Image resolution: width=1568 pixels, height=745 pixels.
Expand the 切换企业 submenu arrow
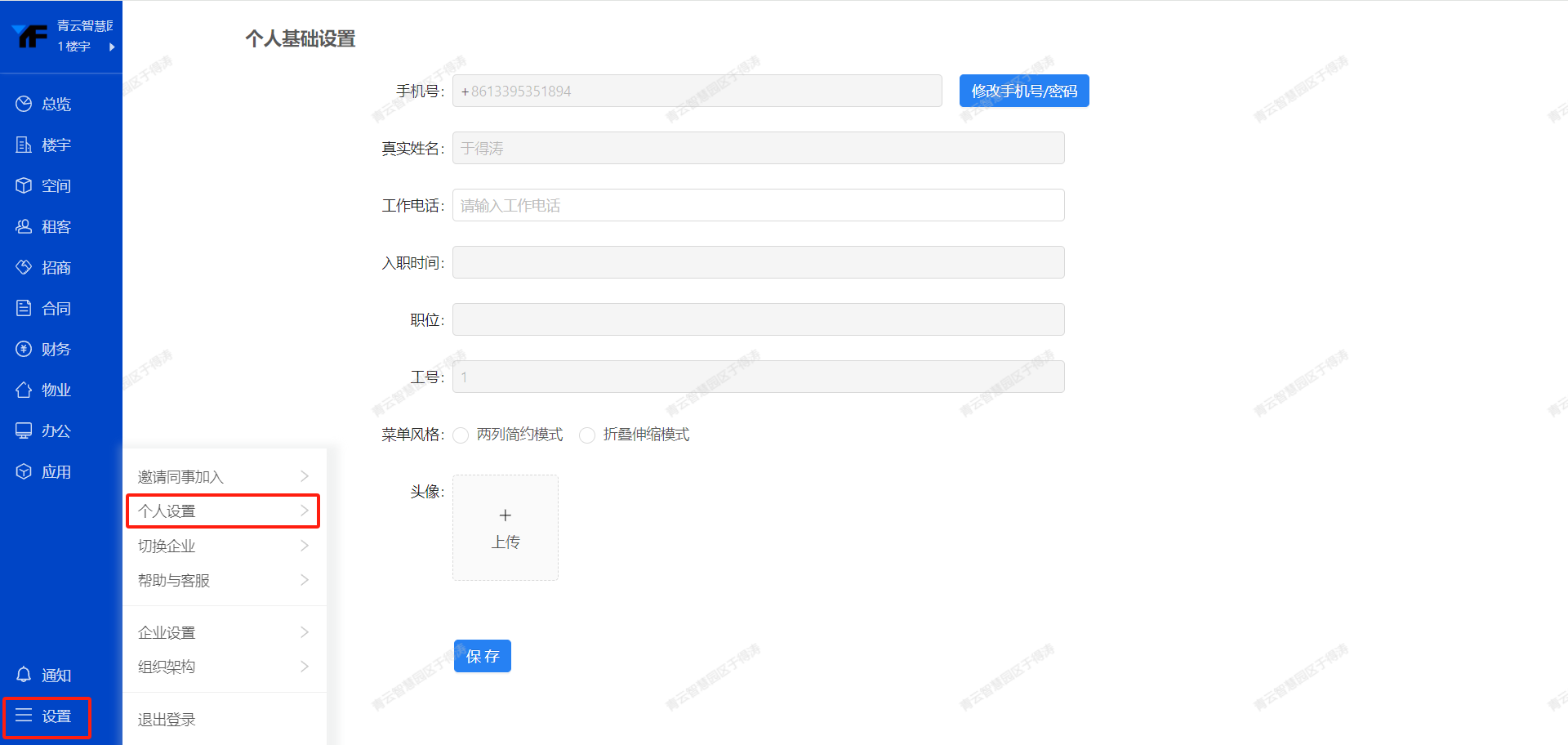(x=304, y=546)
